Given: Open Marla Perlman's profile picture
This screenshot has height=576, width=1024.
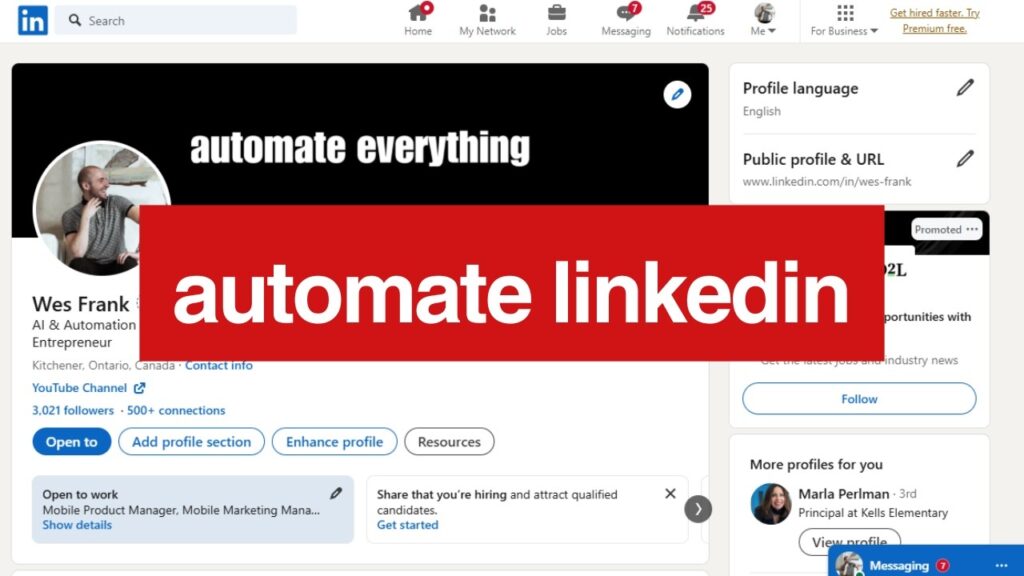Looking at the screenshot, I should (771, 504).
